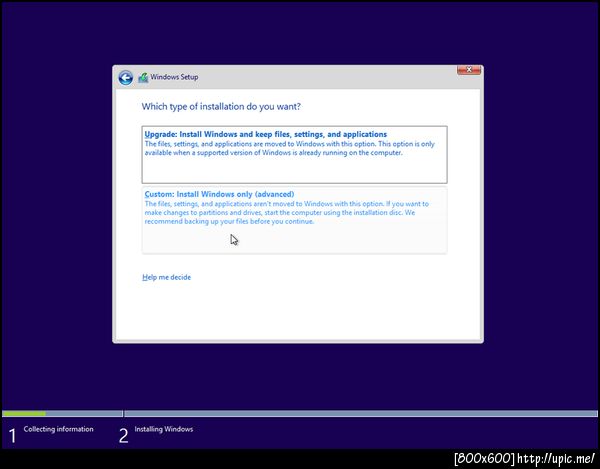Close the Windows Setup dialog
This screenshot has width=600, height=469.
[469, 70]
